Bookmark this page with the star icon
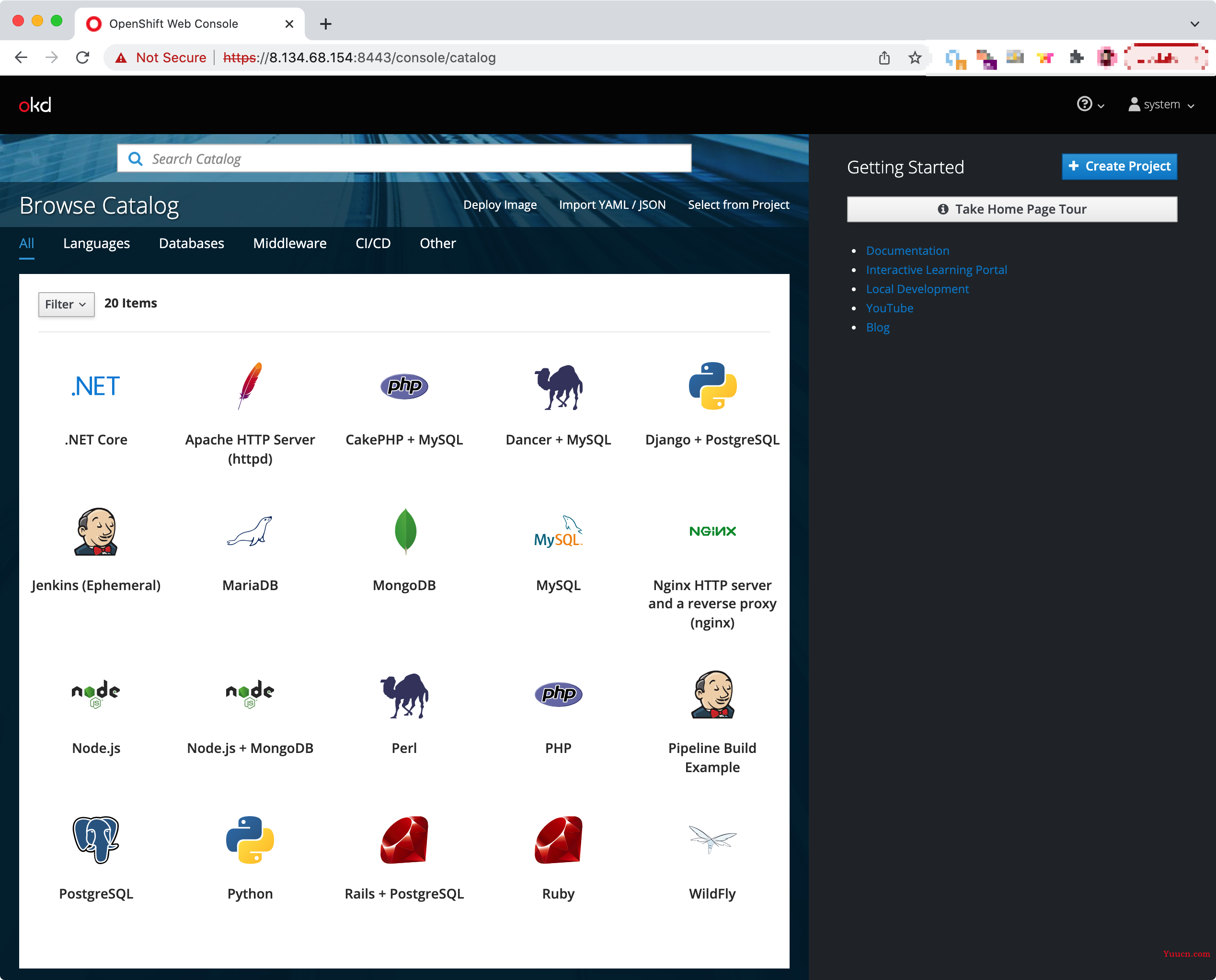The width and height of the screenshot is (1216, 980). pyautogui.click(x=915, y=57)
